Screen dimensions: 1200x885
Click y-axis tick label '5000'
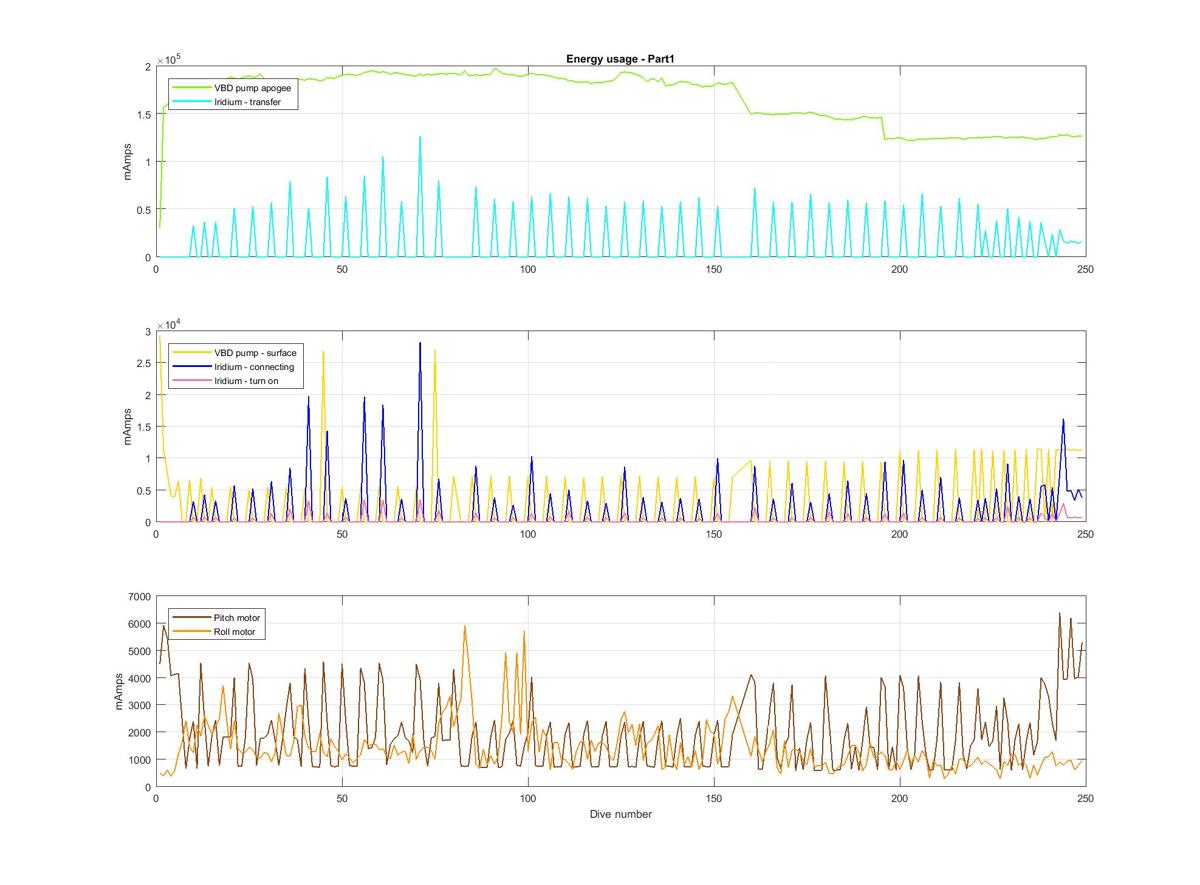(138, 651)
